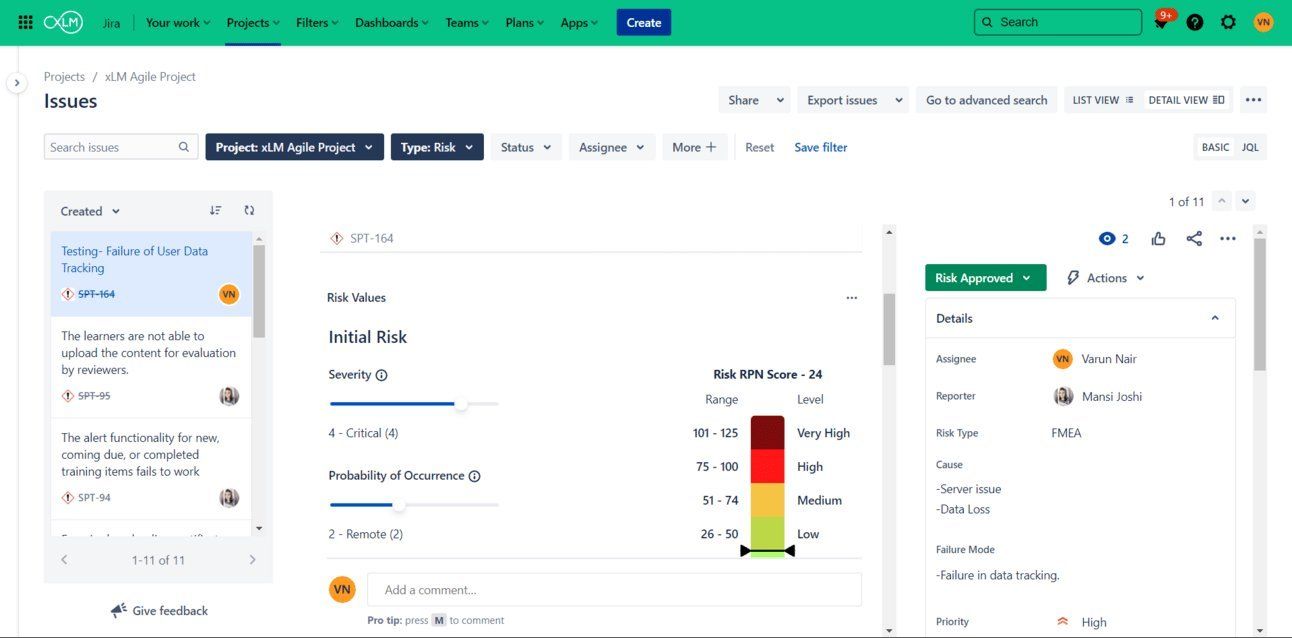Click the VN avatar on SPT-164 card

click(229, 294)
